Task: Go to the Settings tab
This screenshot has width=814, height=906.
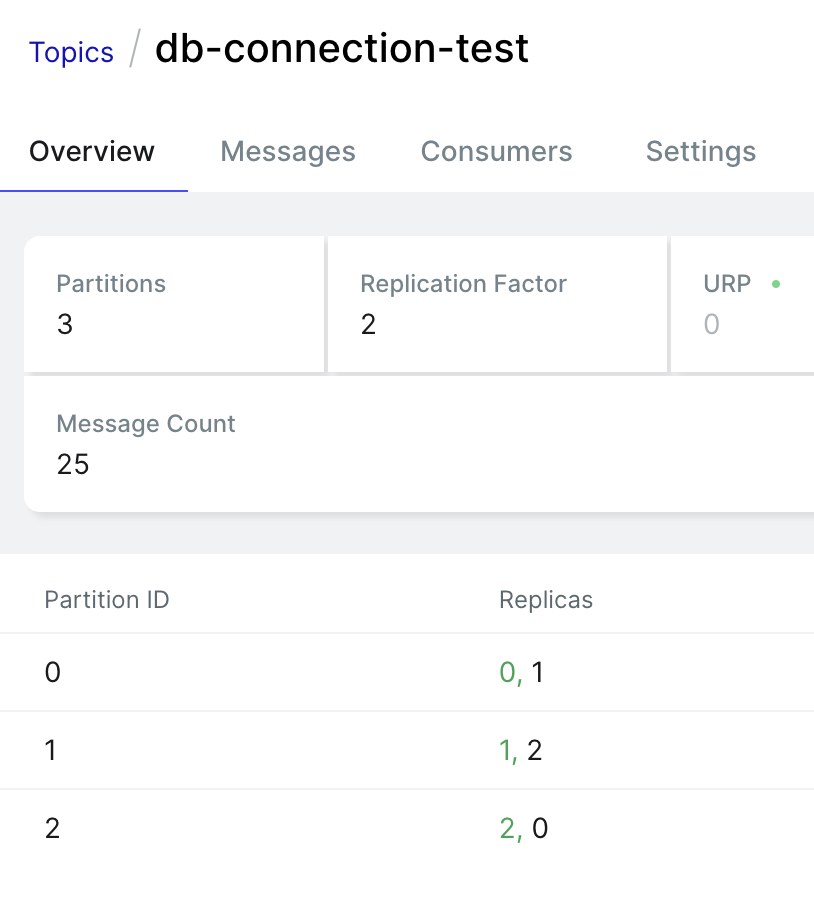Action: 701,151
